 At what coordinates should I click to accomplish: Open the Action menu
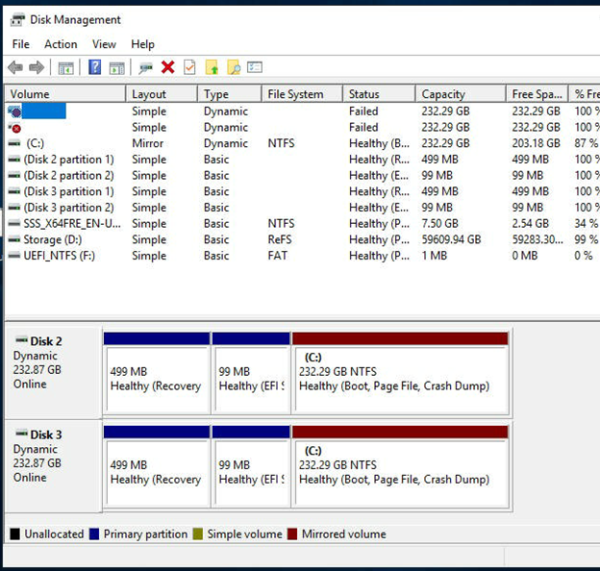point(60,44)
